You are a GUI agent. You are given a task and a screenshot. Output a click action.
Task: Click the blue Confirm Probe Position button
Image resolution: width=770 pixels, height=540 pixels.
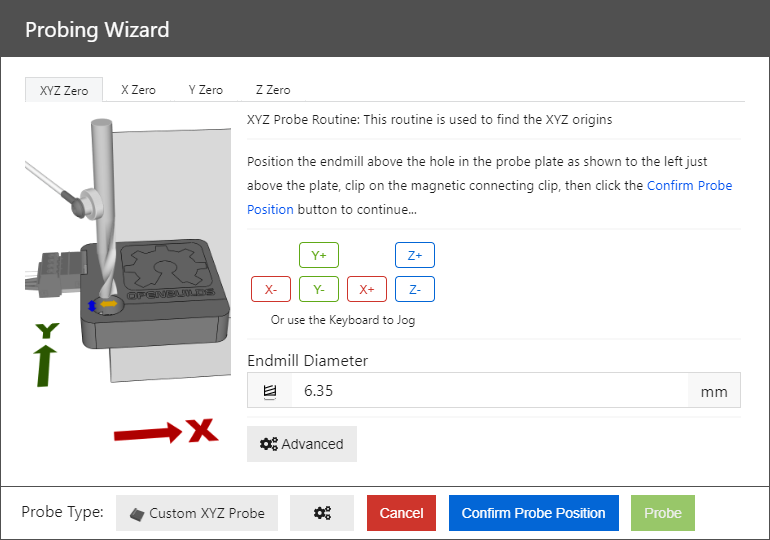click(533, 513)
